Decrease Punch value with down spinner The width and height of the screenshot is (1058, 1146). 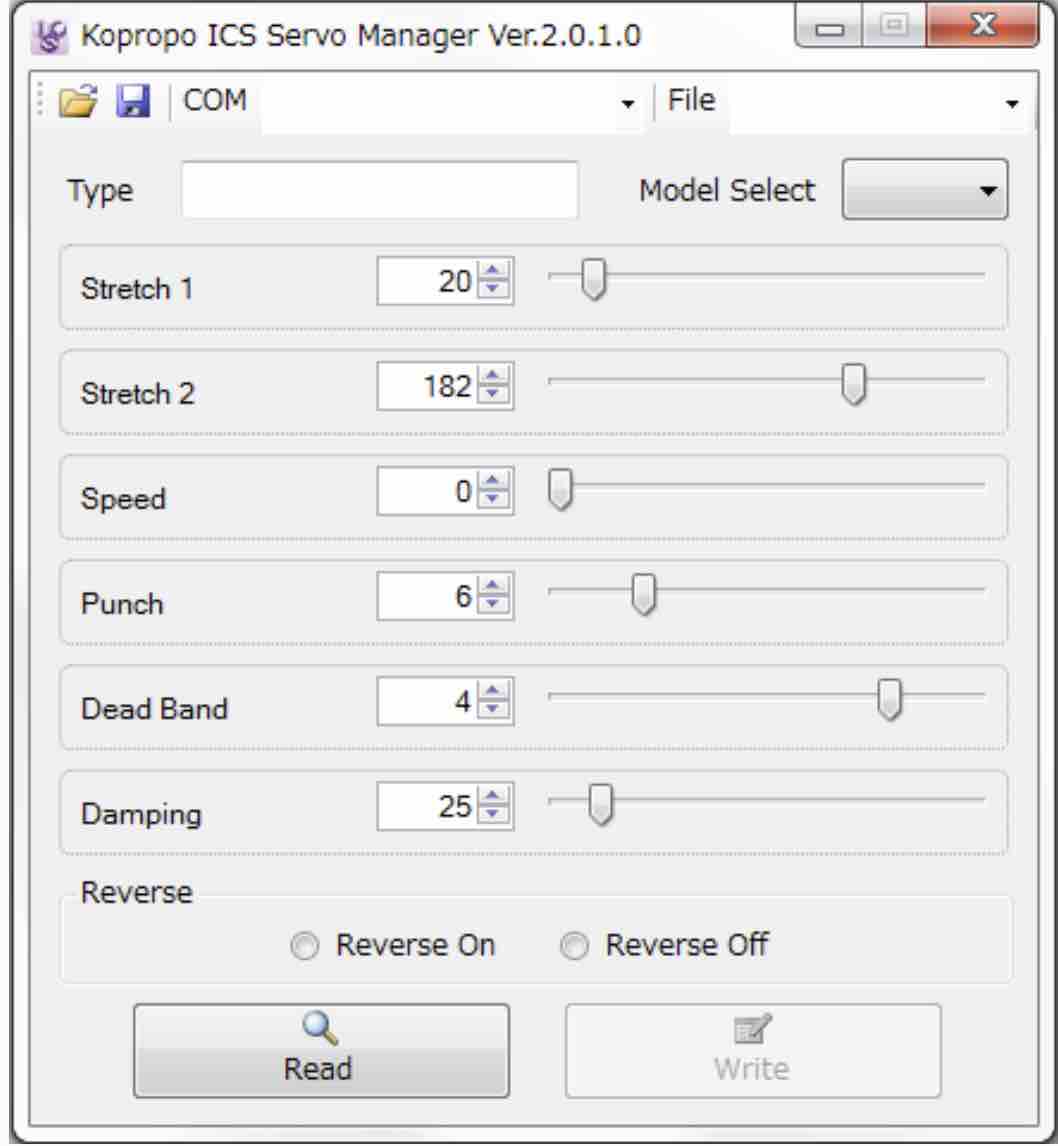click(493, 605)
